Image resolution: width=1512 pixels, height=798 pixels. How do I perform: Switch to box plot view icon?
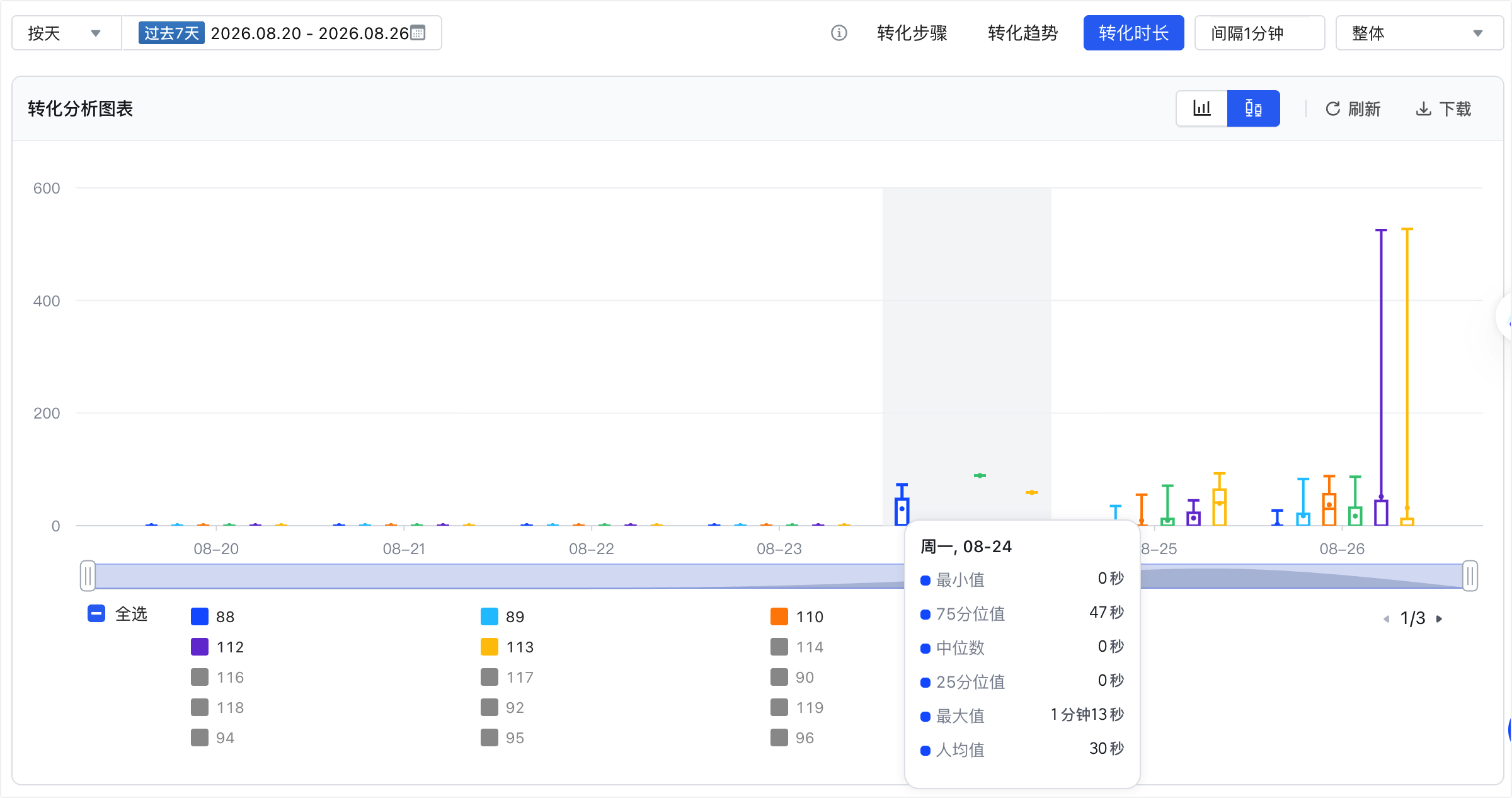pos(1254,108)
